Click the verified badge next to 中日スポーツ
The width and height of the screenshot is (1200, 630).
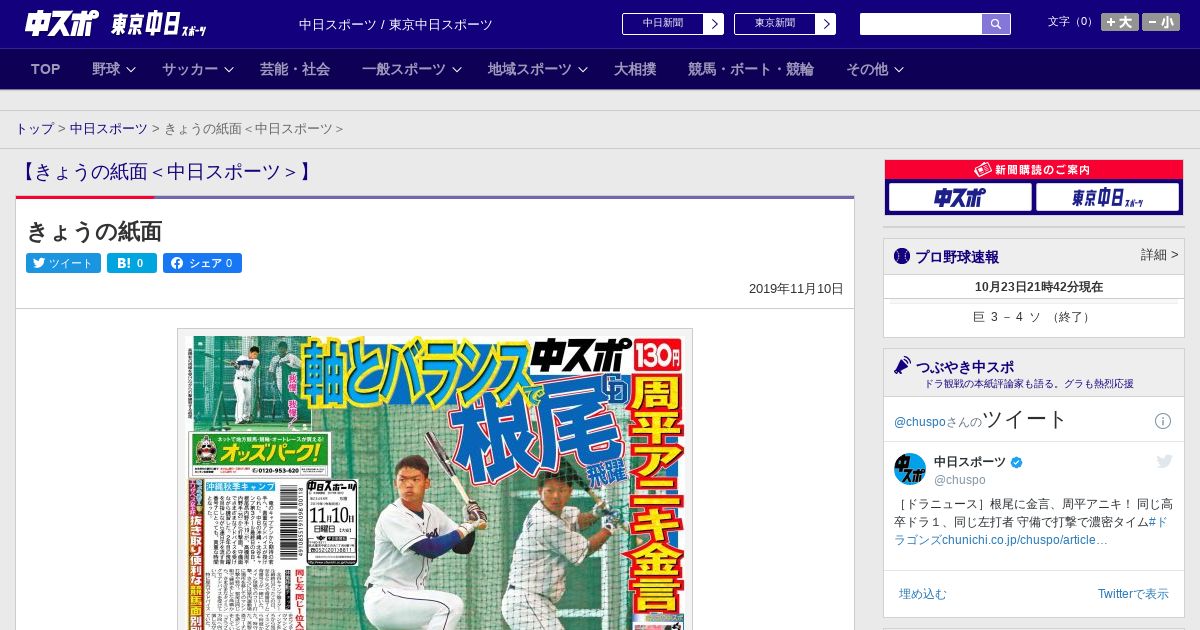point(1017,462)
